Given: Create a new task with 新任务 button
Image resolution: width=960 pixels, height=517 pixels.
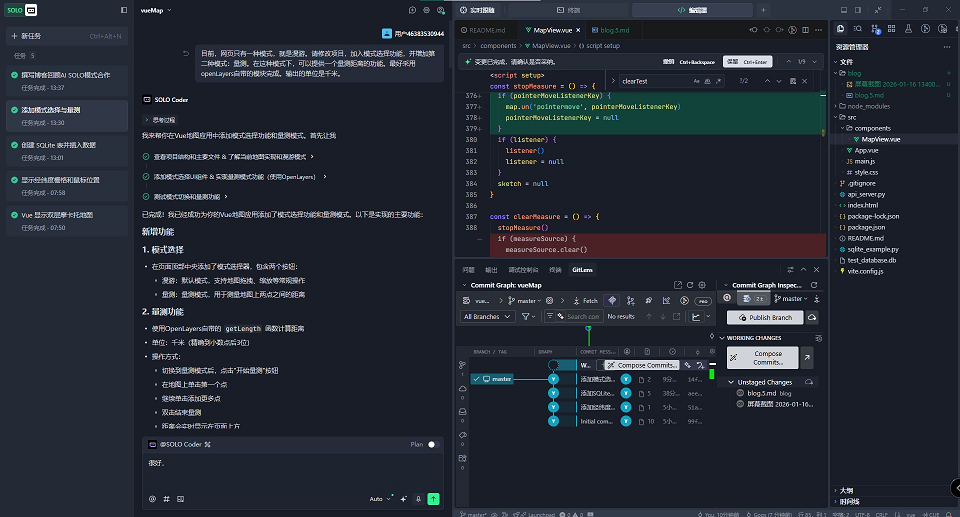Looking at the screenshot, I should coord(67,36).
